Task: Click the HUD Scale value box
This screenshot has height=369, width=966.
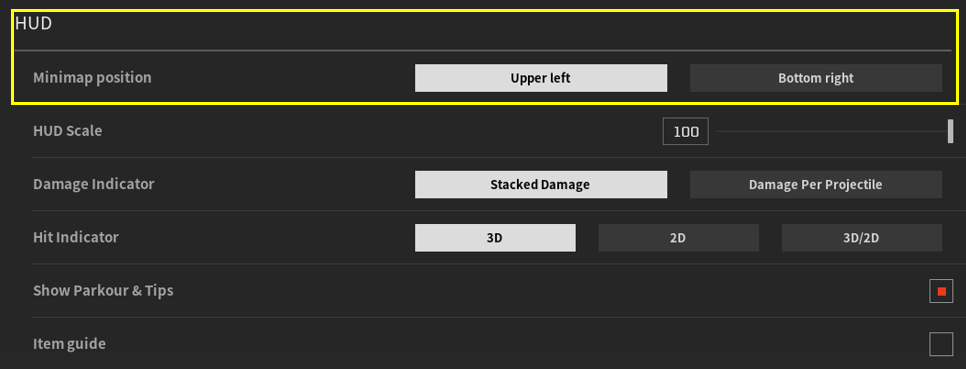Action: (686, 131)
